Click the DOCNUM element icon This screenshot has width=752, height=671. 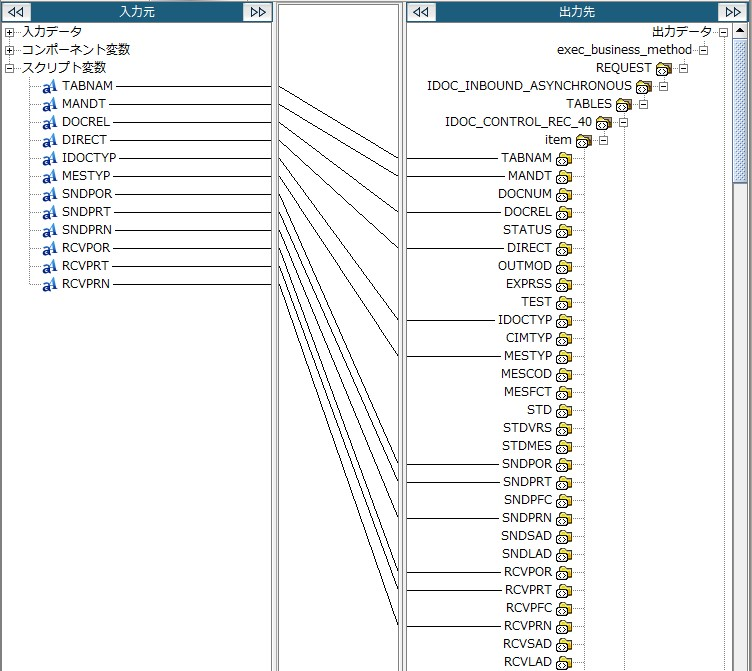[564, 195]
